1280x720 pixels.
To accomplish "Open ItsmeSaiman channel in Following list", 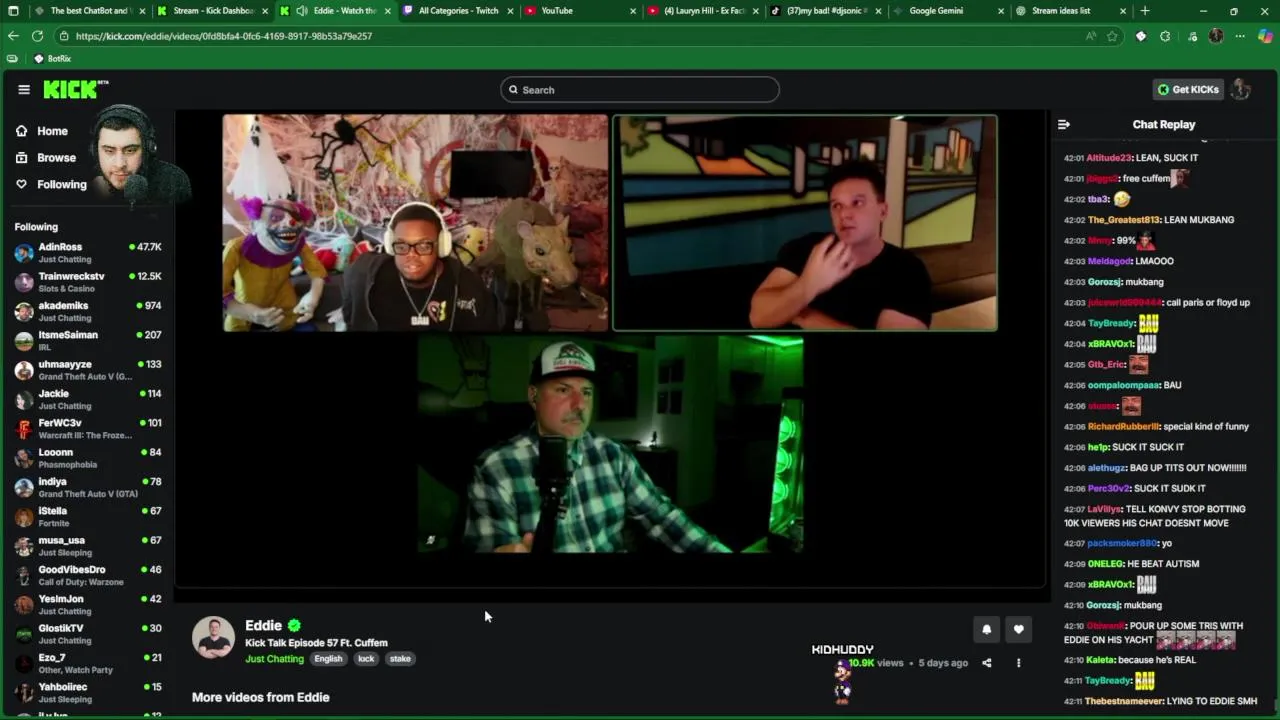I will click(x=88, y=340).
